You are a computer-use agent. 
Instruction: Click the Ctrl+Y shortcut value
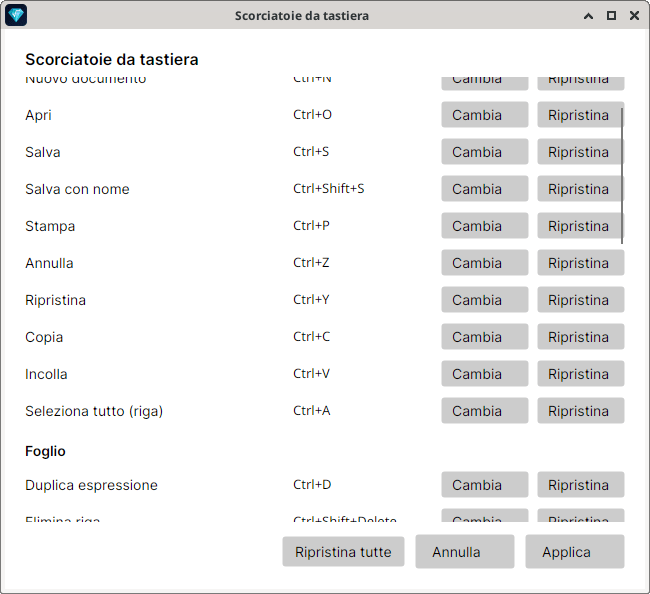[x=311, y=300]
